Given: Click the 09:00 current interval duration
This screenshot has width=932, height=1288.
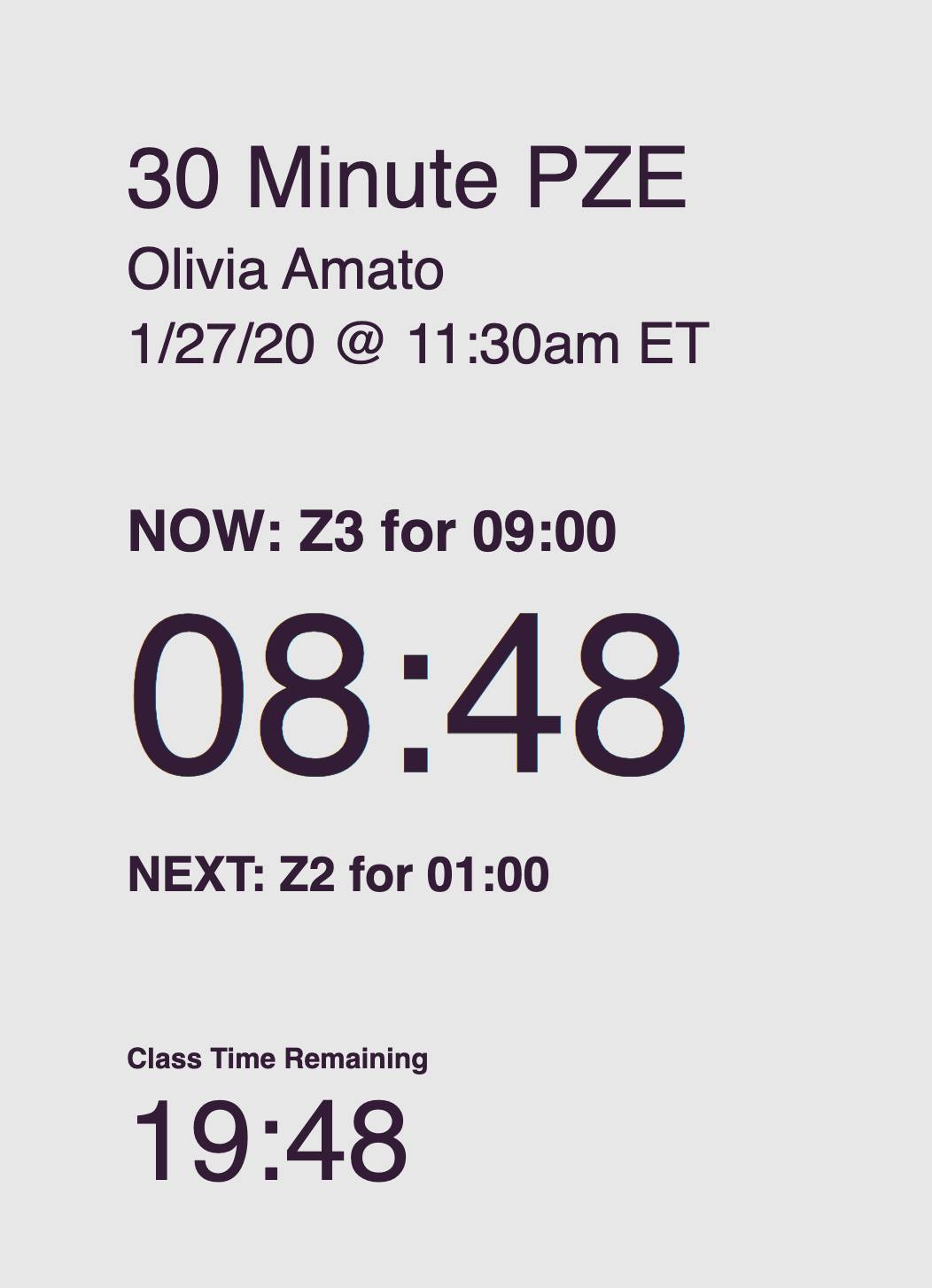Looking at the screenshot, I should pos(543,531).
